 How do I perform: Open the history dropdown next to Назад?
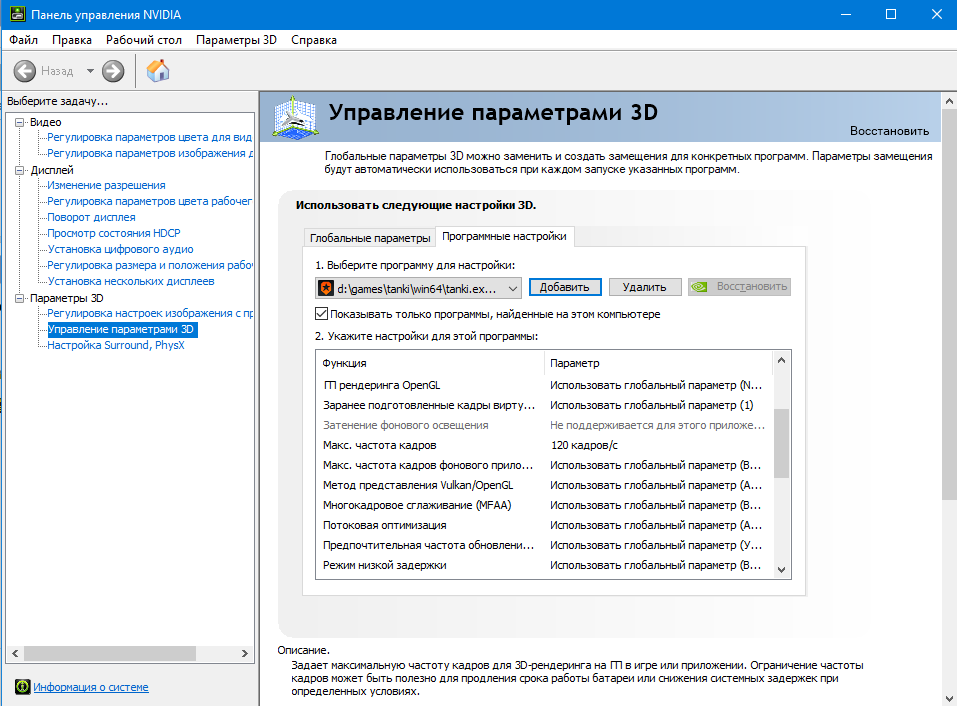[90, 71]
